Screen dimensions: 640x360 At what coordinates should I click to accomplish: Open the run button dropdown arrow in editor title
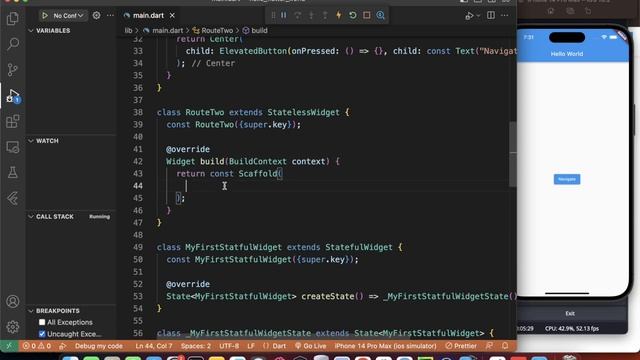(x=478, y=16)
